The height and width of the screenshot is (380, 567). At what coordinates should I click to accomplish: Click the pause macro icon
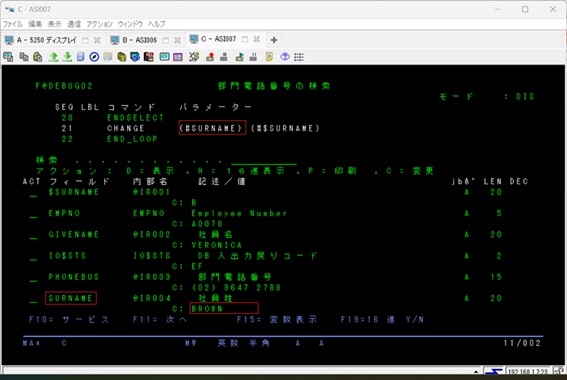coord(253,57)
